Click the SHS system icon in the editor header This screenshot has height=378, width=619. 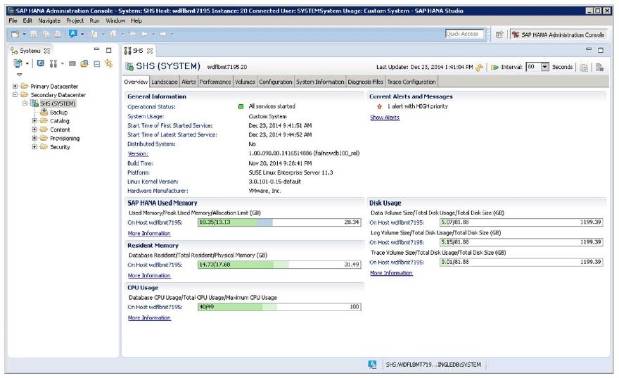(129, 67)
